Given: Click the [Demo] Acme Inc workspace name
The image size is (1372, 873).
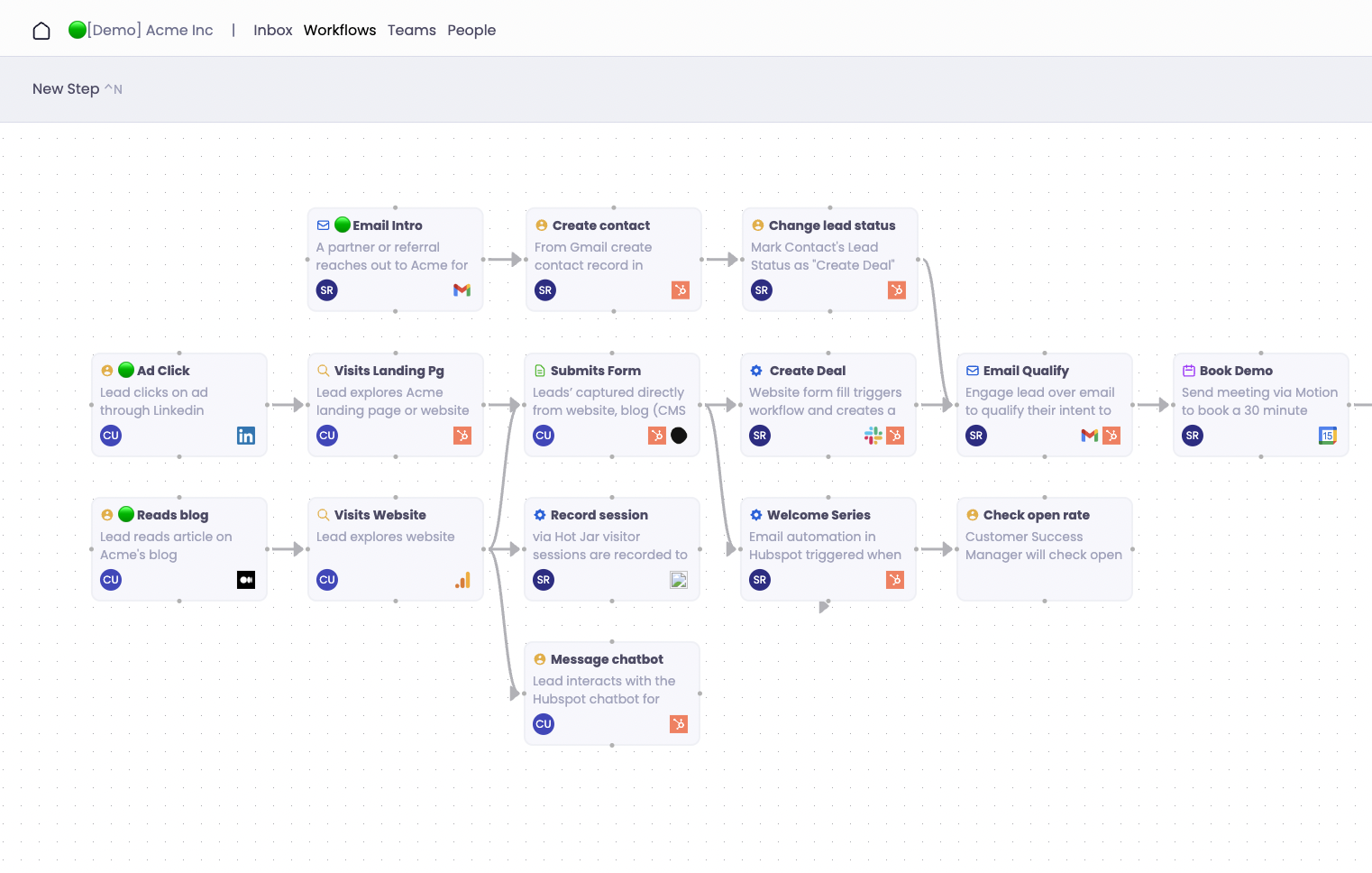Looking at the screenshot, I should pyautogui.click(x=150, y=30).
